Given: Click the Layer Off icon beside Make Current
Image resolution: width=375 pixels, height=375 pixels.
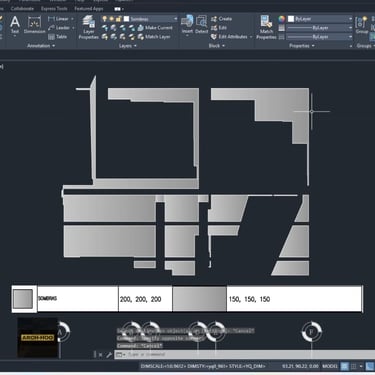Looking at the screenshot, I should coord(105,28).
